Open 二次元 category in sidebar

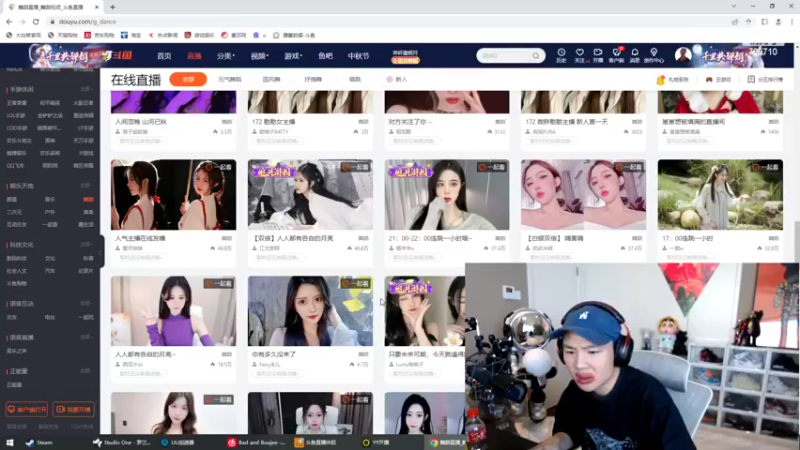(x=14, y=212)
